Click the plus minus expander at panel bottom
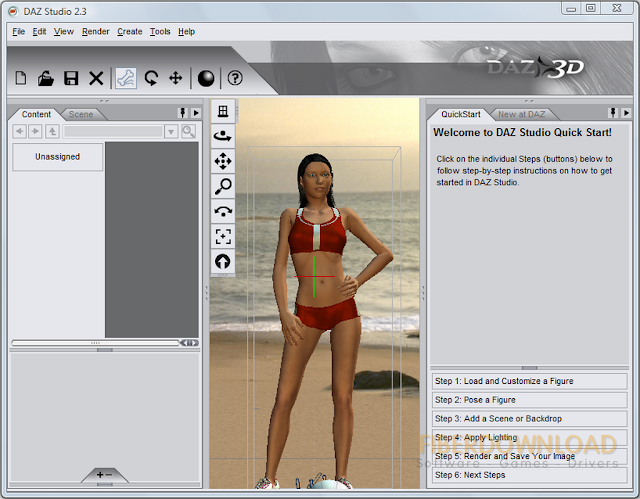 [104, 475]
